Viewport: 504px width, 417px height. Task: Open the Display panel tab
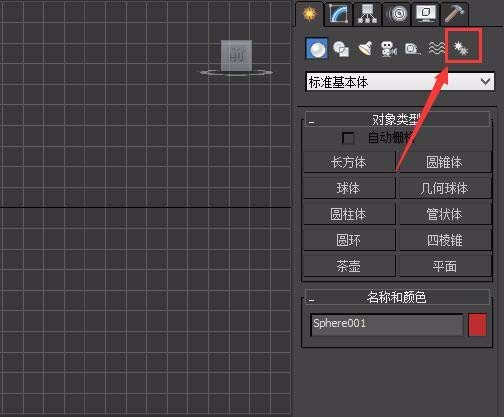[426, 14]
